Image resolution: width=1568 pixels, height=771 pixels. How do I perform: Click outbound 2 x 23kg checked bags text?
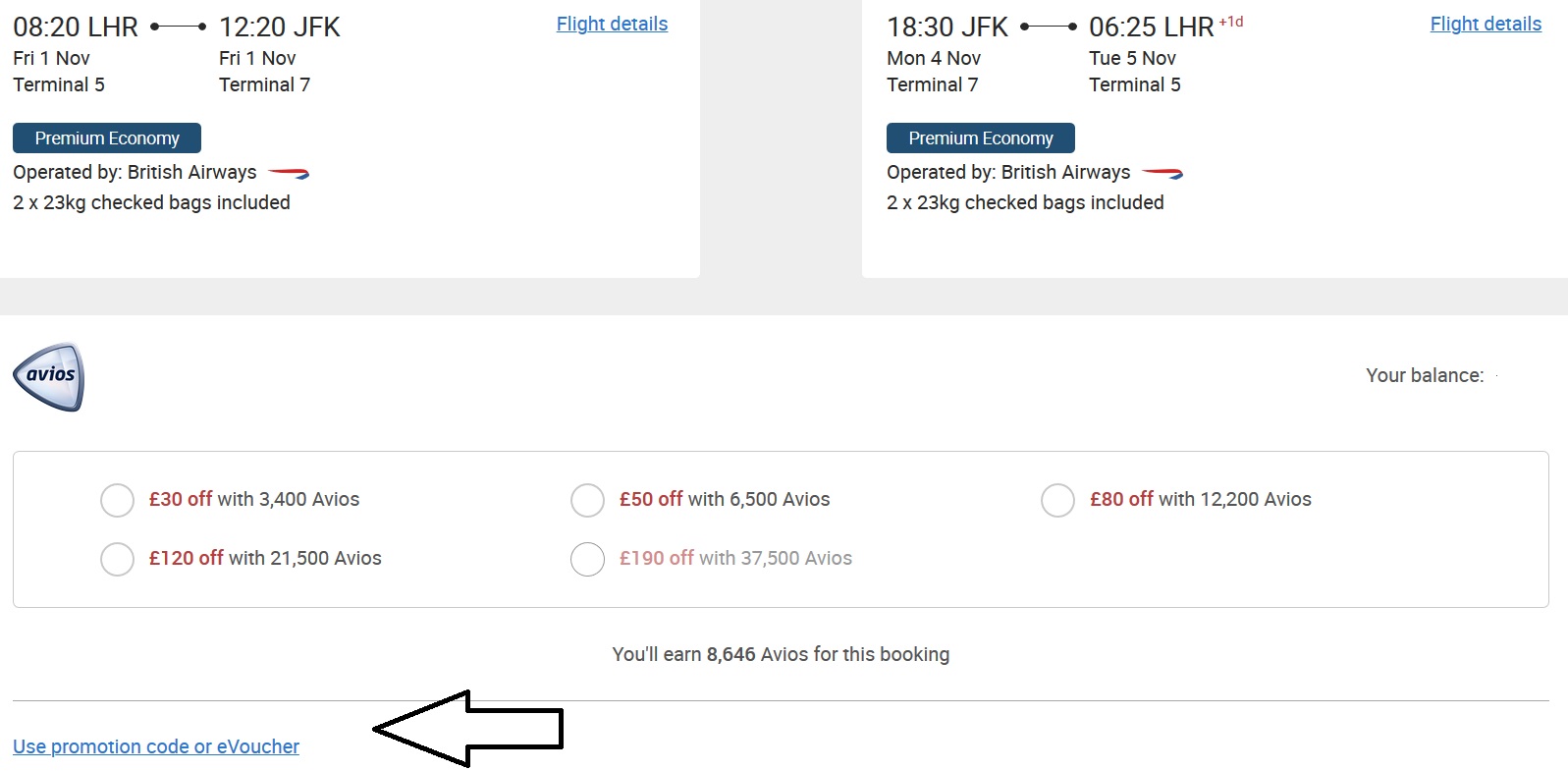151,202
